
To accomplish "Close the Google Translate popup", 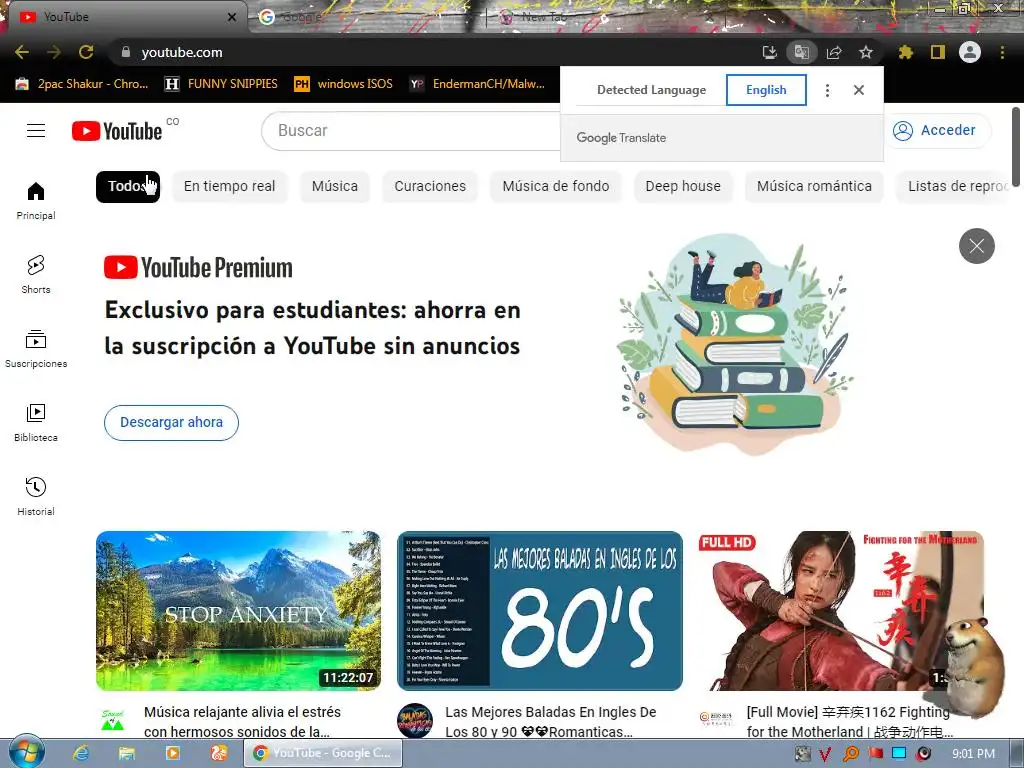I will pos(859,90).
